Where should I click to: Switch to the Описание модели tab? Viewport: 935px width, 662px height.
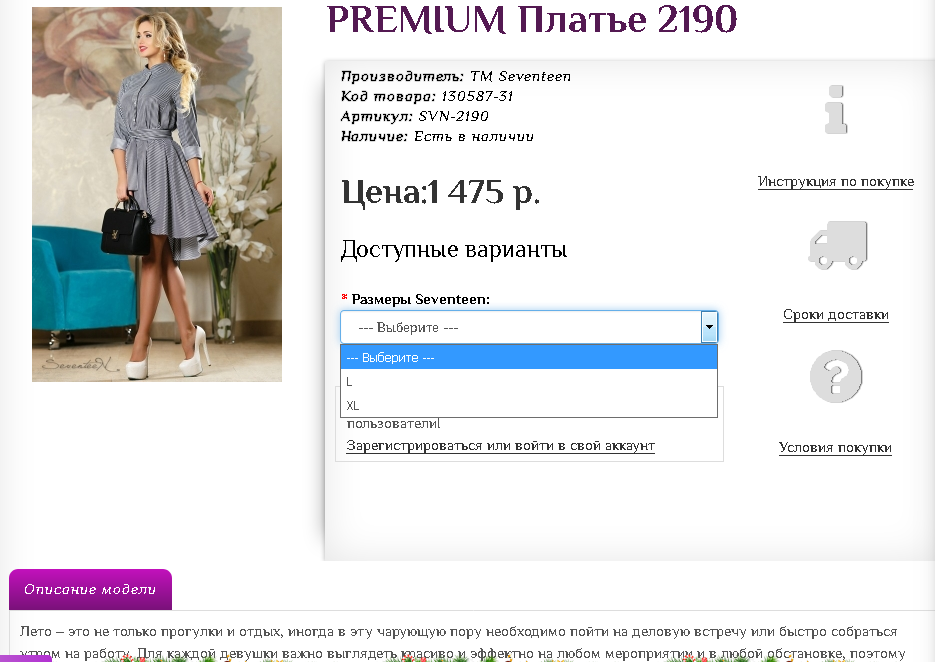90,589
